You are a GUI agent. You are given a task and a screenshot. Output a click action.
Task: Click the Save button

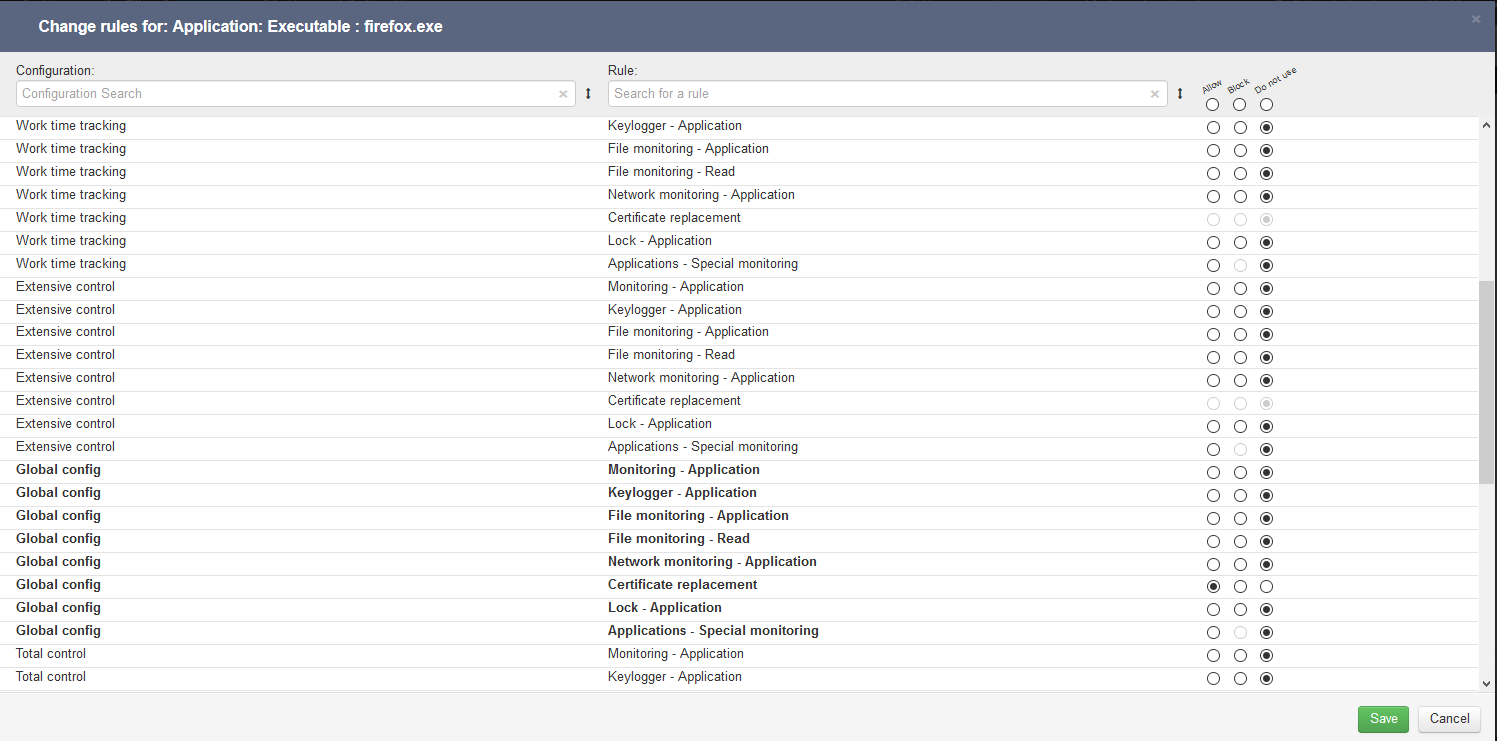point(1383,719)
